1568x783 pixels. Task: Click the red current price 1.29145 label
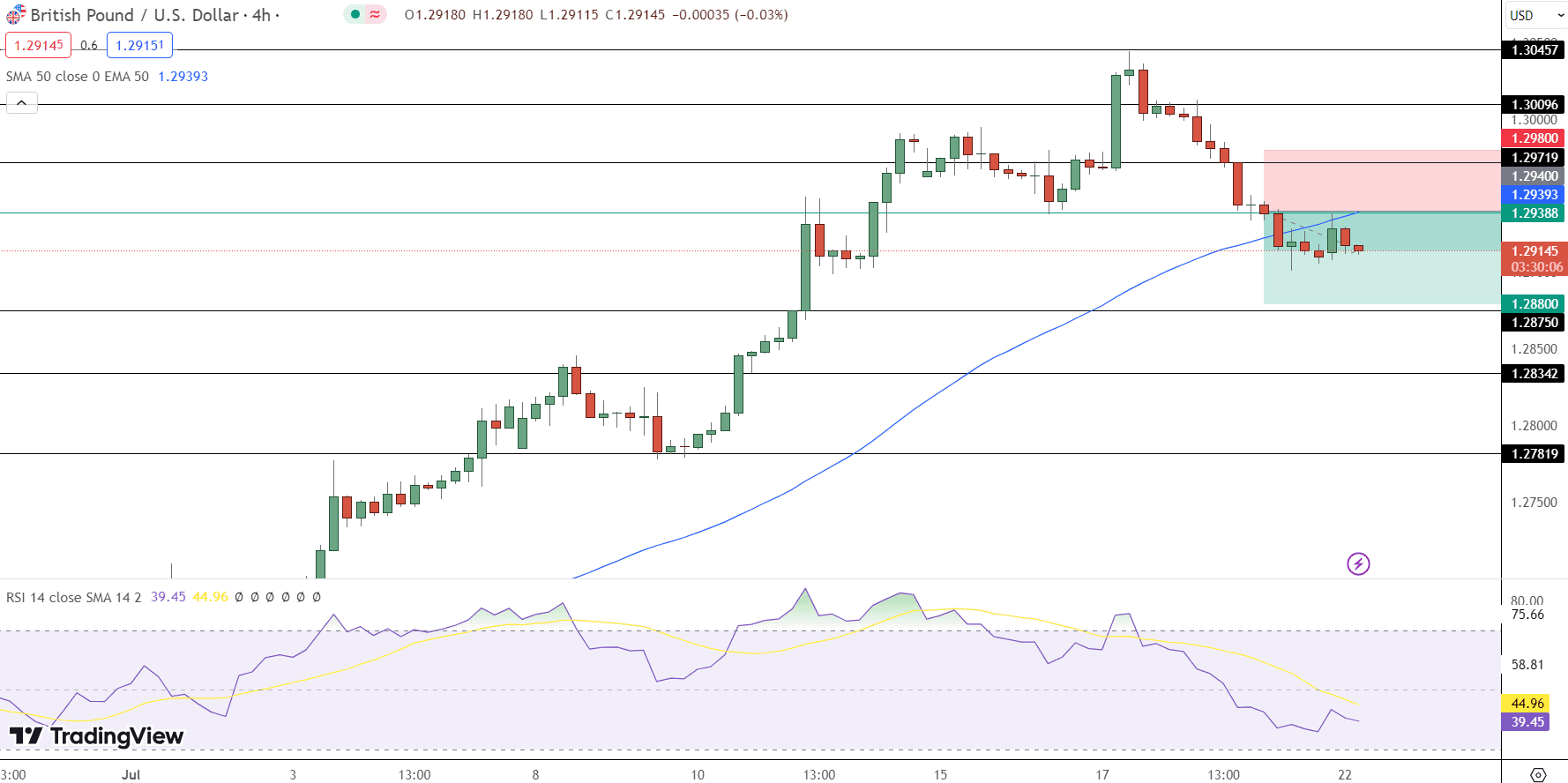point(1534,251)
